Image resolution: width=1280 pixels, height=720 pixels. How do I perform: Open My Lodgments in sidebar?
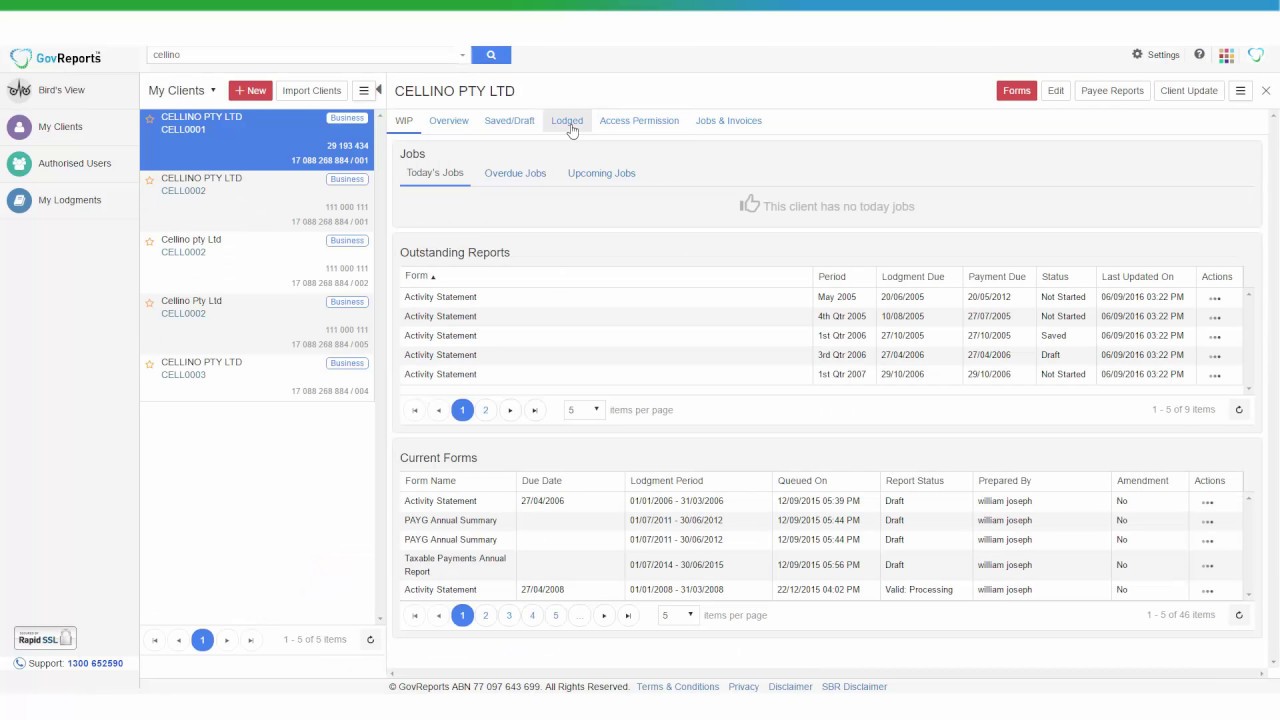(69, 200)
